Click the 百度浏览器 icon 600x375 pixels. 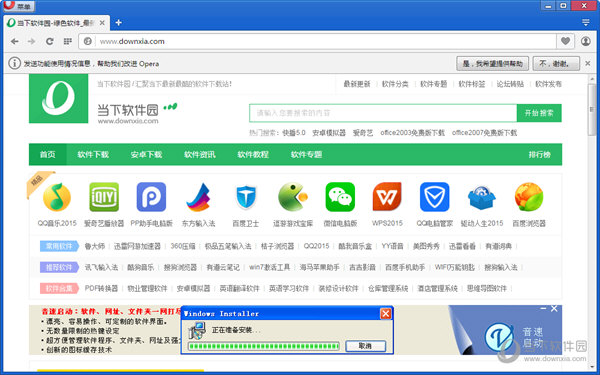(529, 197)
